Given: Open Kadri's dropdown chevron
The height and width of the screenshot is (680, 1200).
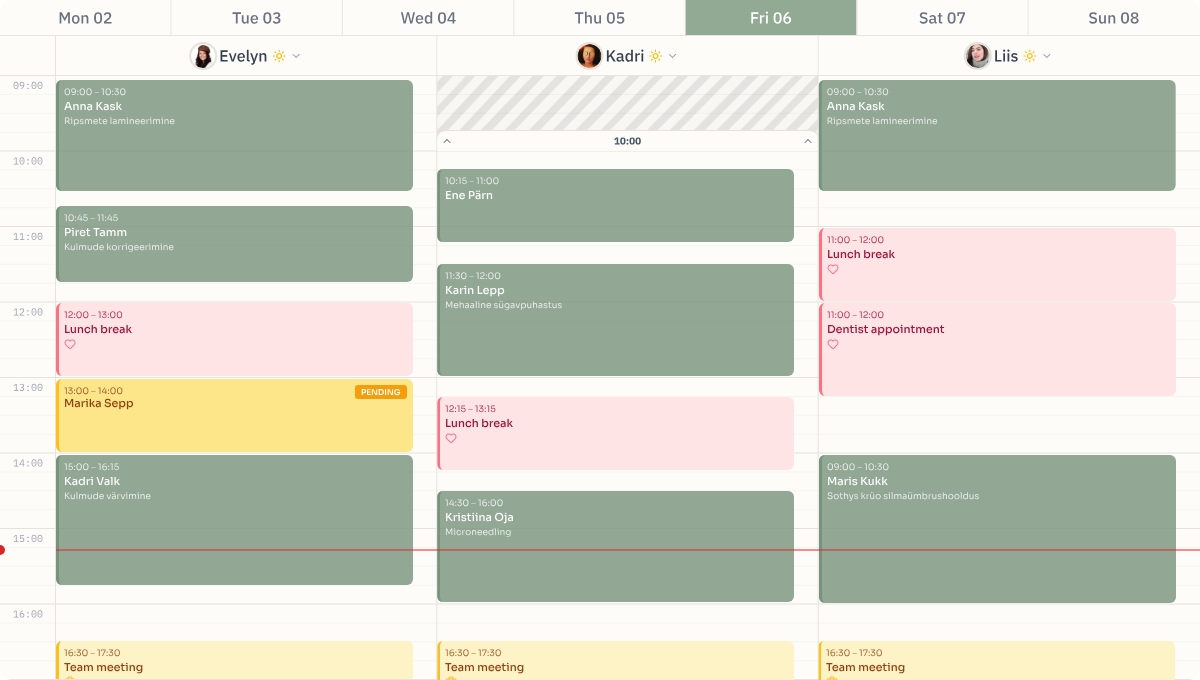Looking at the screenshot, I should click(672, 56).
